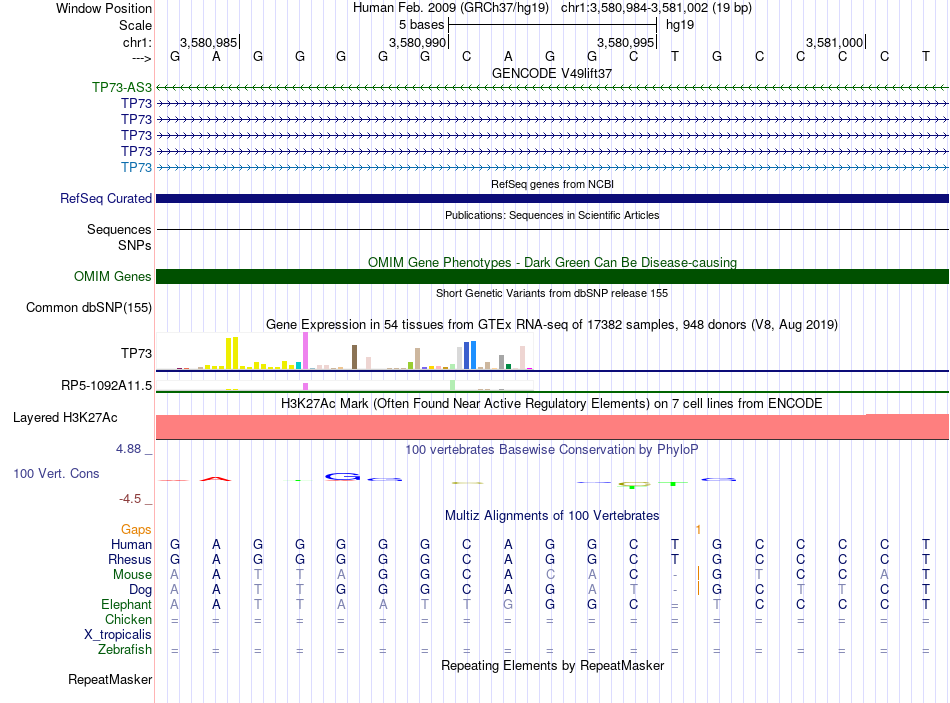Click the Common dbSNP(155) track label
950x703 pixels.
point(89,307)
